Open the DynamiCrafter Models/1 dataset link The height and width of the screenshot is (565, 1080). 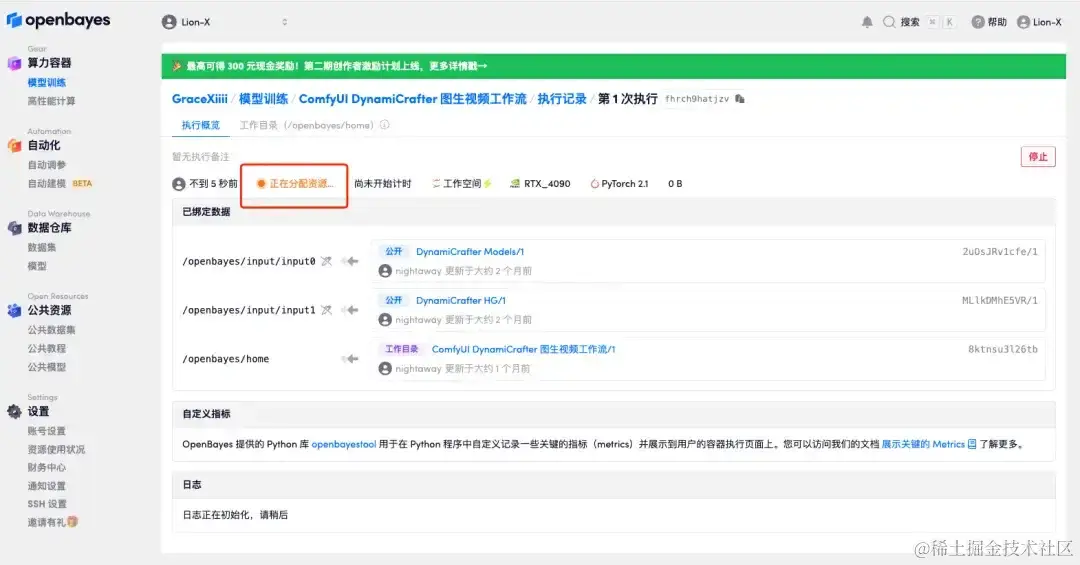[470, 252]
